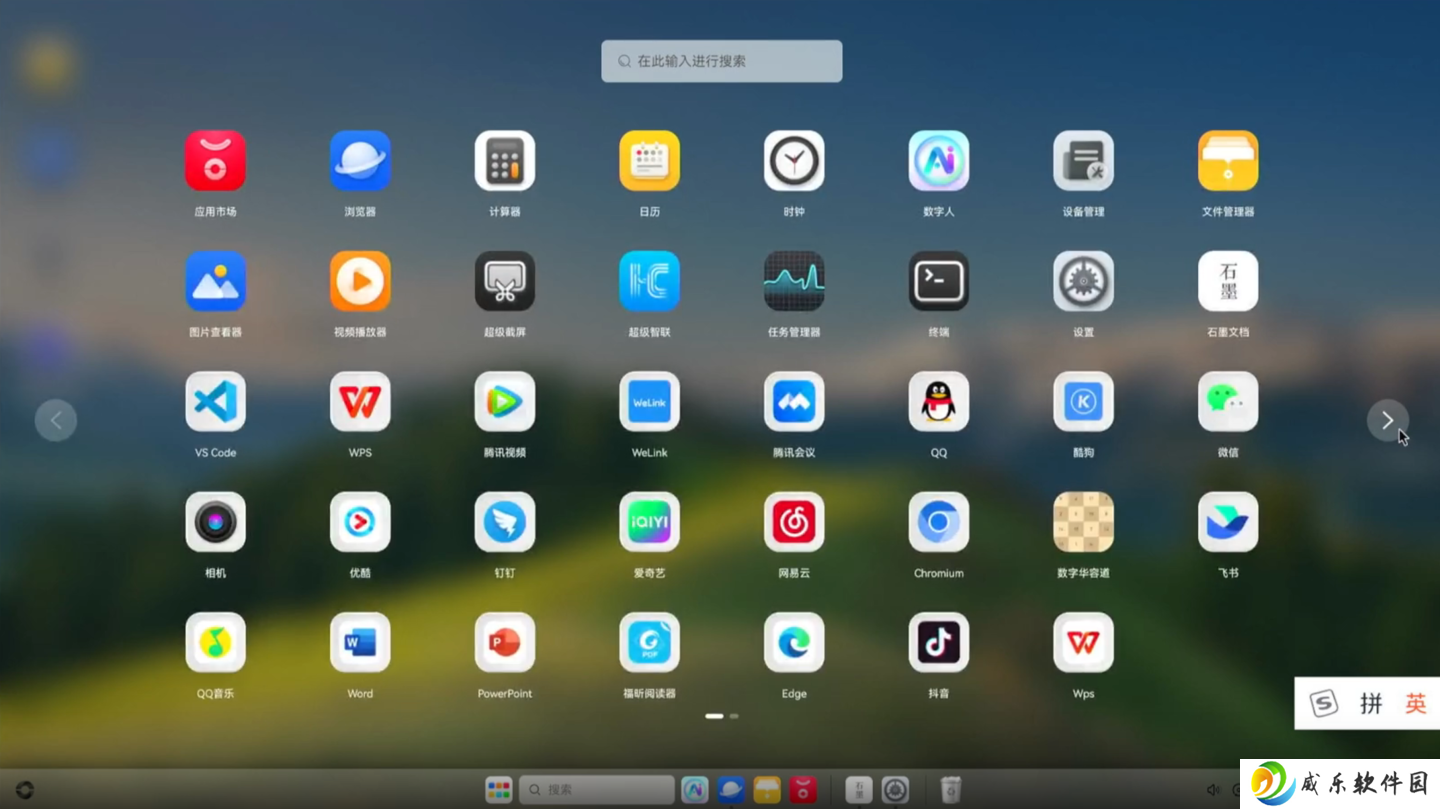Open the 日历 calendar app
Image resolution: width=1440 pixels, height=809 pixels.
tap(649, 161)
